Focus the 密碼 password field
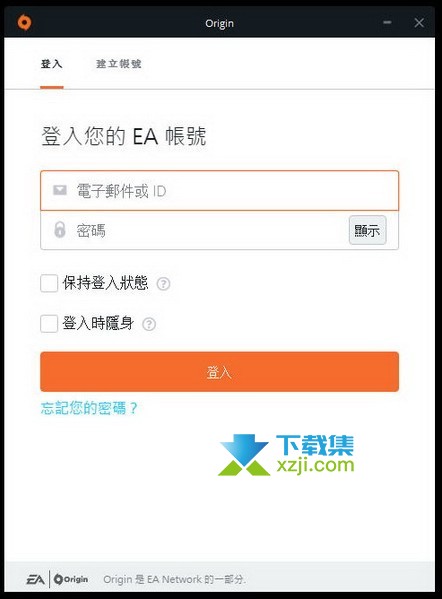Image resolution: width=442 pixels, height=599 pixels. 194,230
